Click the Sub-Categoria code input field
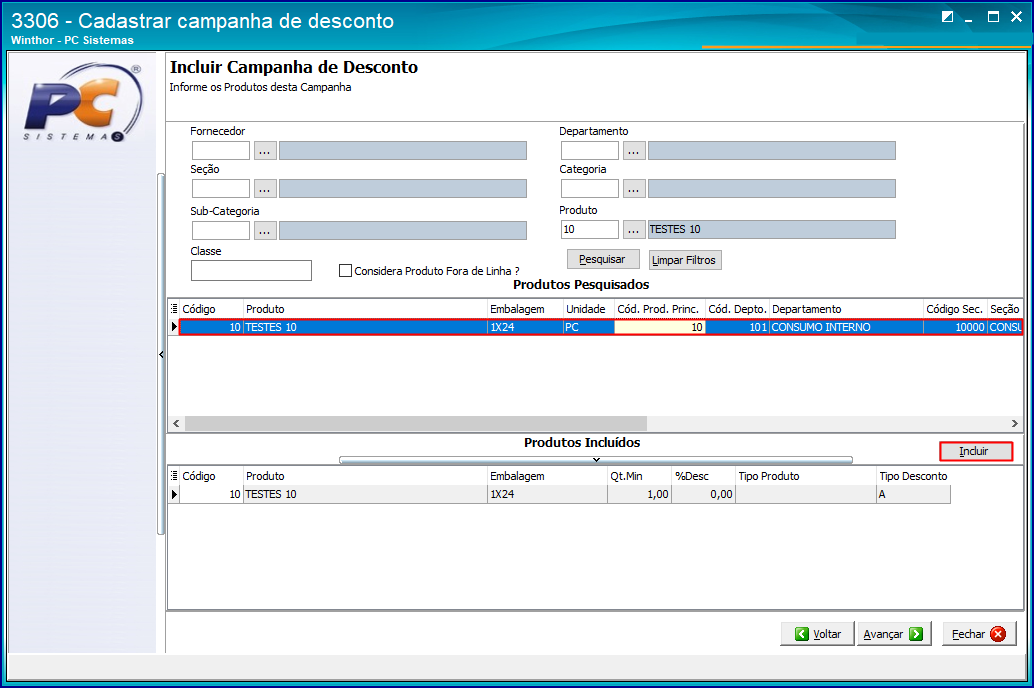The image size is (1034, 688). coord(221,230)
